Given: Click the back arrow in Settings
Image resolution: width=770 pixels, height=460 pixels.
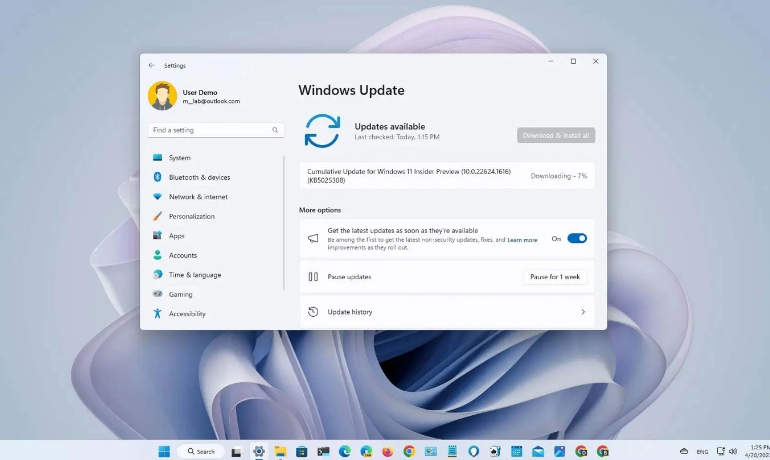Looking at the screenshot, I should (x=151, y=65).
